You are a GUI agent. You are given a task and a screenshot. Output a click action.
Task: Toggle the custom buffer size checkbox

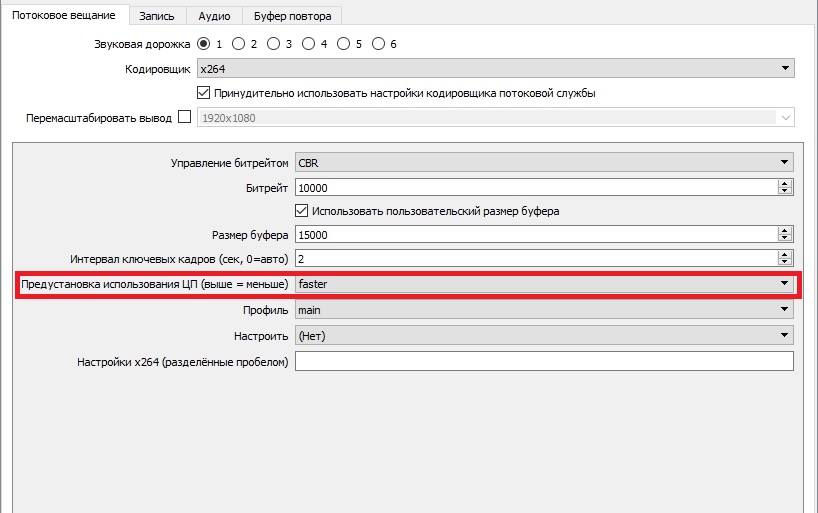(x=302, y=211)
